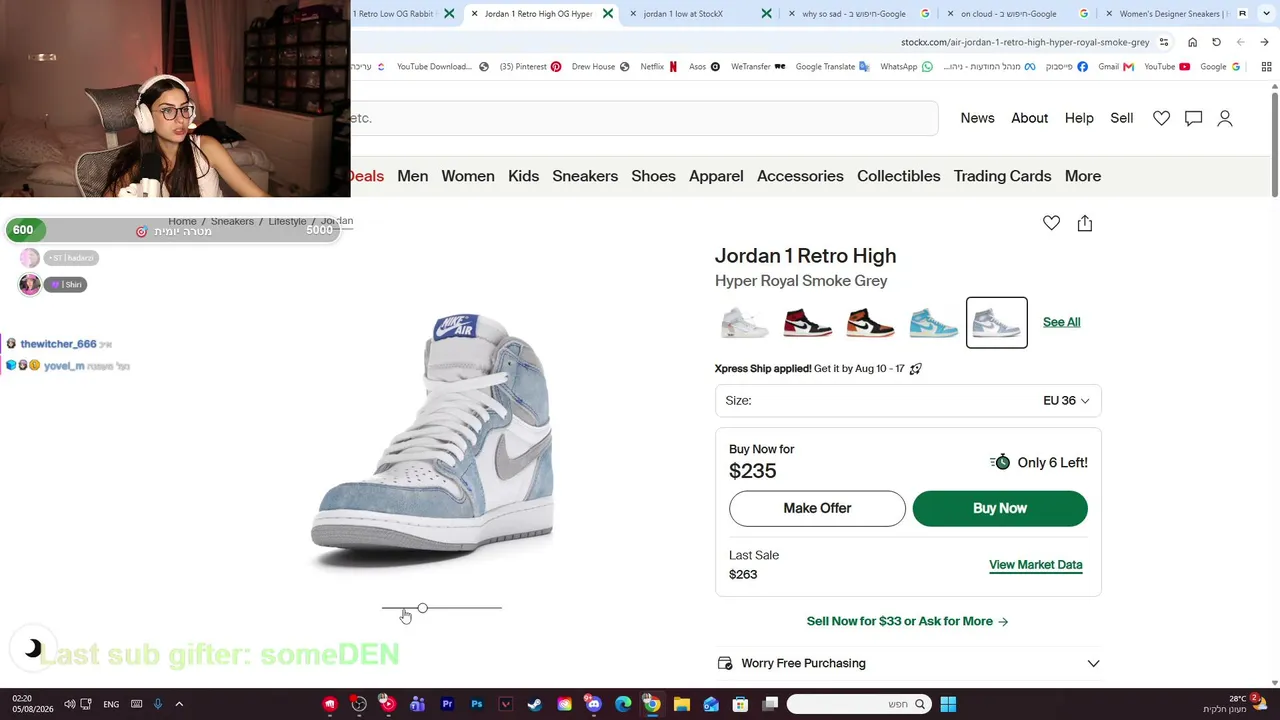The height and width of the screenshot is (720, 1280).
Task: Open the Women category menu
Action: click(468, 176)
